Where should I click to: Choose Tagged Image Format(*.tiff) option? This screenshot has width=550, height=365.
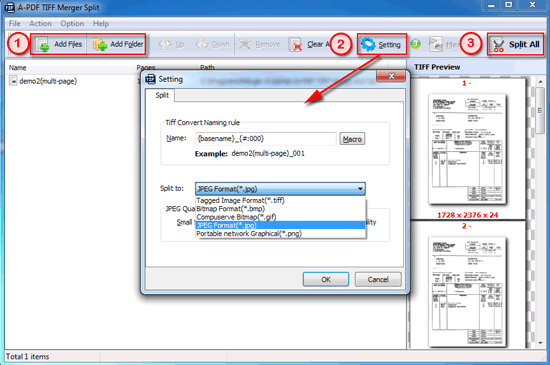[280, 201]
